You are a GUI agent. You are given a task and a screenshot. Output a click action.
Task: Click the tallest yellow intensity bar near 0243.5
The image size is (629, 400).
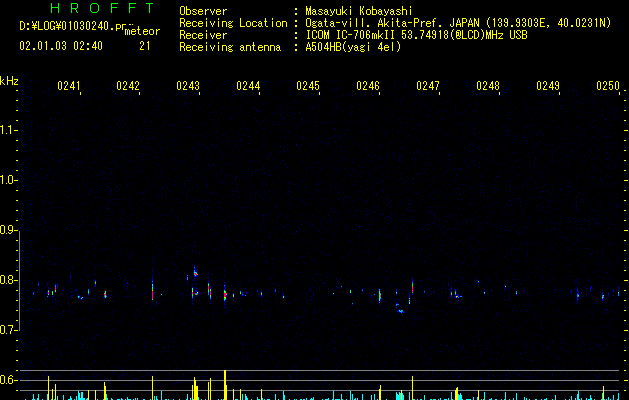[x=225, y=385]
